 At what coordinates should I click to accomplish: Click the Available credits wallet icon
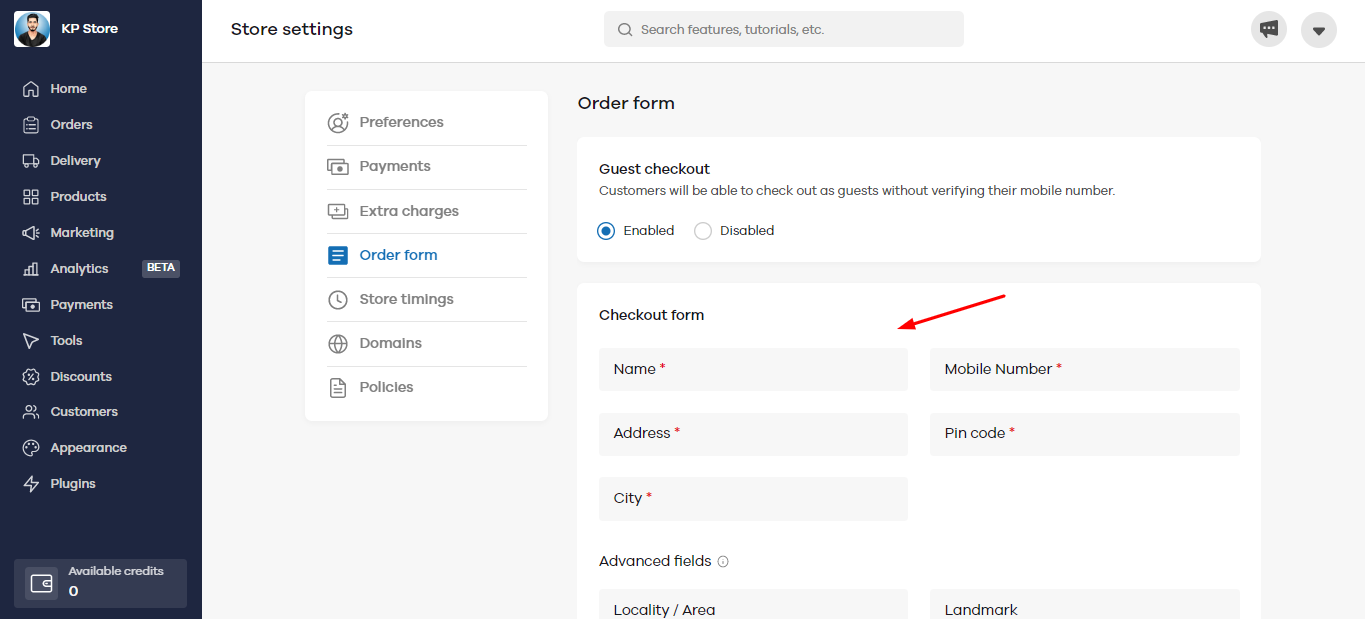[x=42, y=583]
